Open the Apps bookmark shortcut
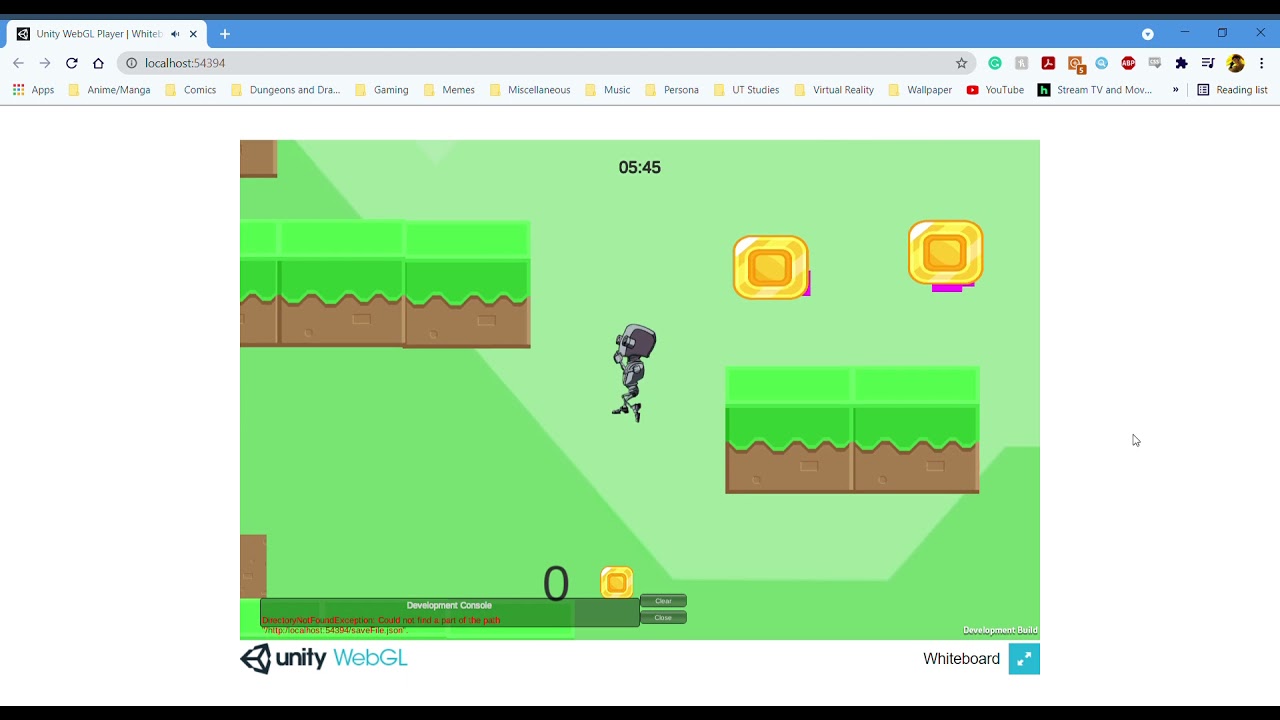Viewport: 1280px width, 720px height. pyautogui.click(x=33, y=90)
